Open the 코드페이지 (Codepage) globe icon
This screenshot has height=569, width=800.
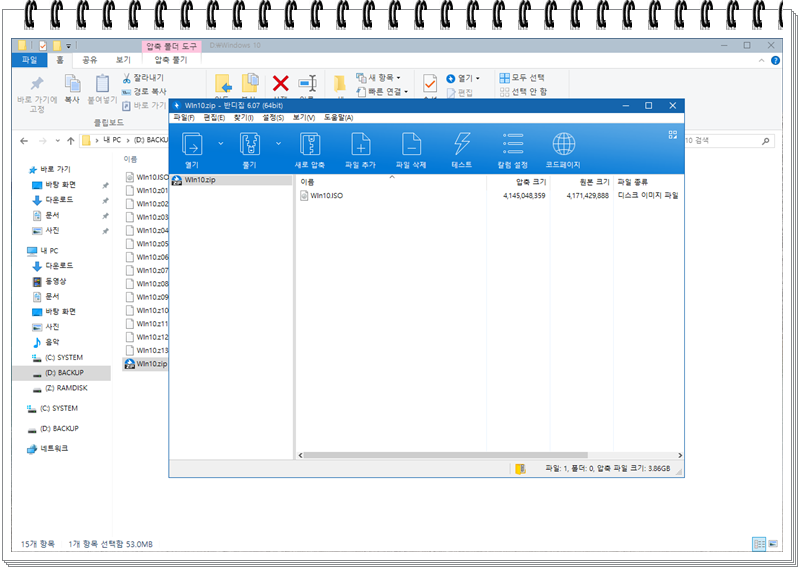pos(564,144)
